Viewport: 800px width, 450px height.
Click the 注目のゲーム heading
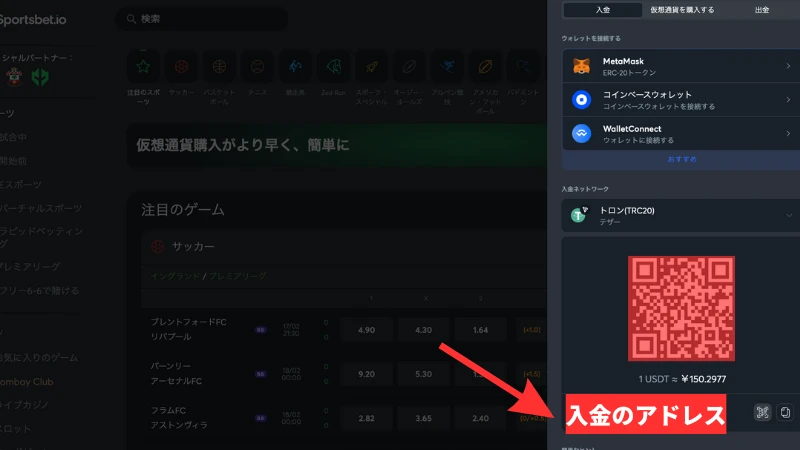pos(183,210)
